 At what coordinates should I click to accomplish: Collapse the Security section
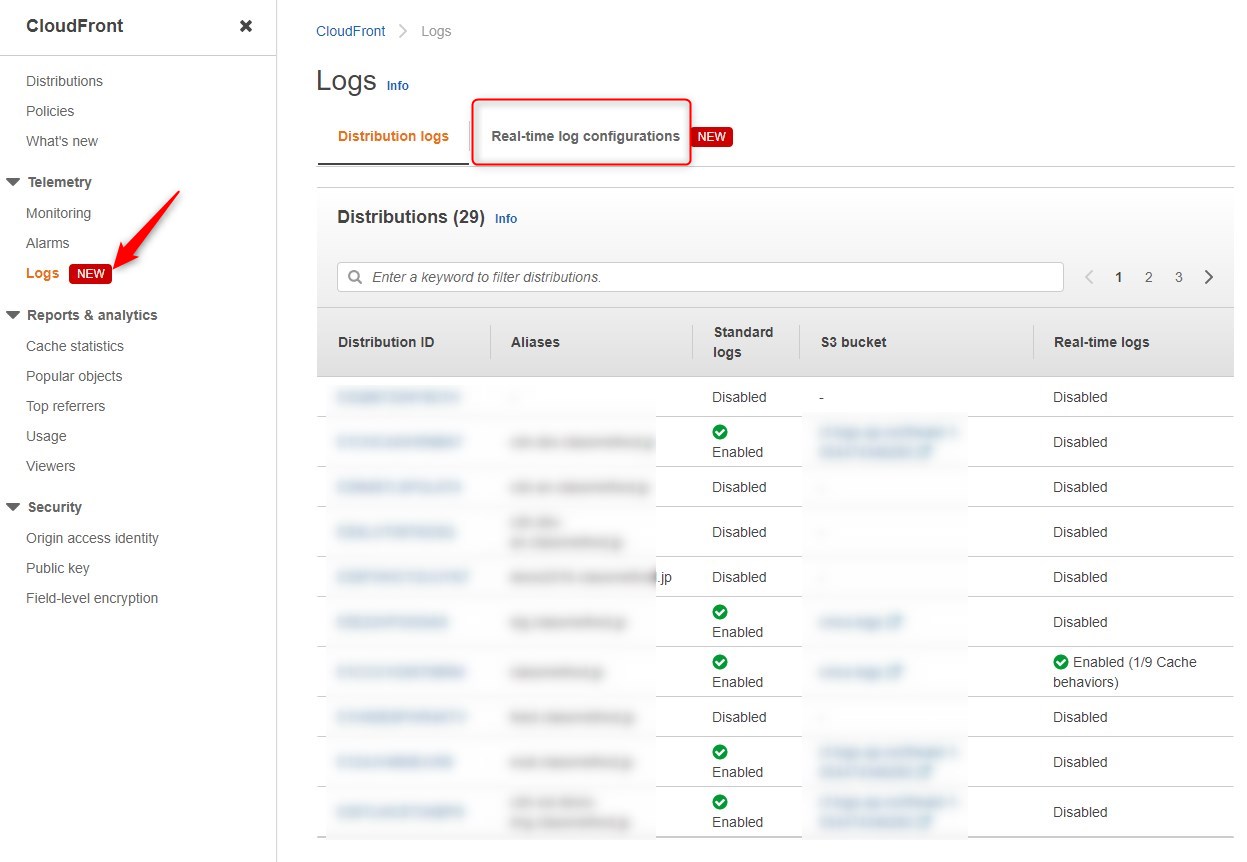[13, 507]
